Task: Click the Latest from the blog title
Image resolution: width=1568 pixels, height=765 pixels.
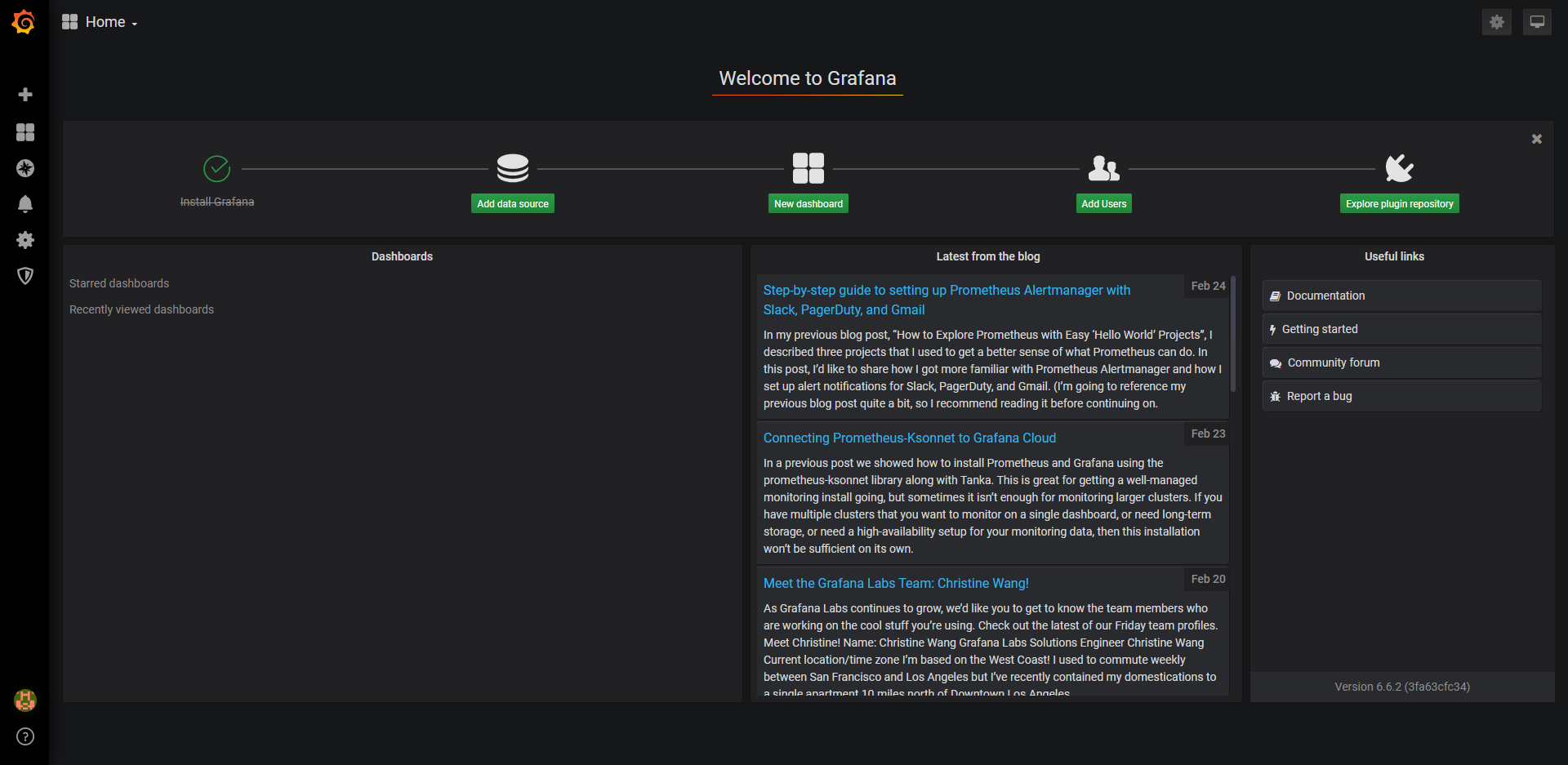Action: click(988, 256)
